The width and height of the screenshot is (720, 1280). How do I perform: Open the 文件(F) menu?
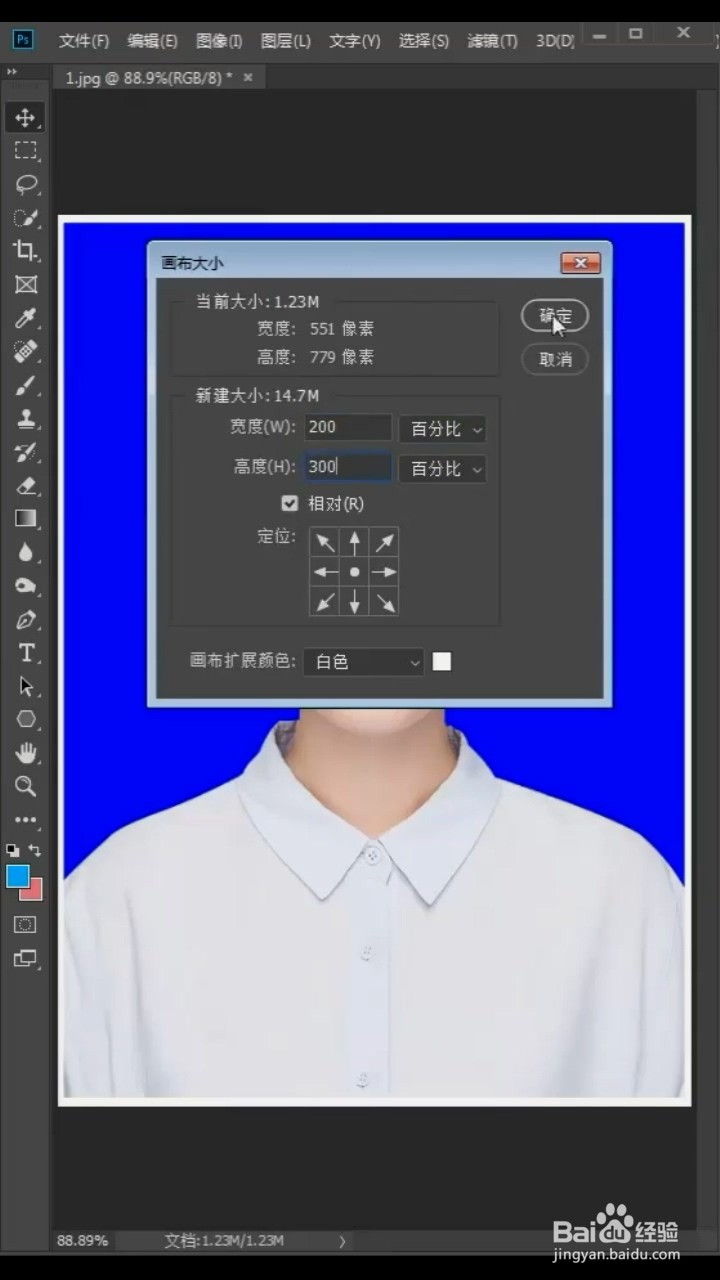pyautogui.click(x=84, y=41)
